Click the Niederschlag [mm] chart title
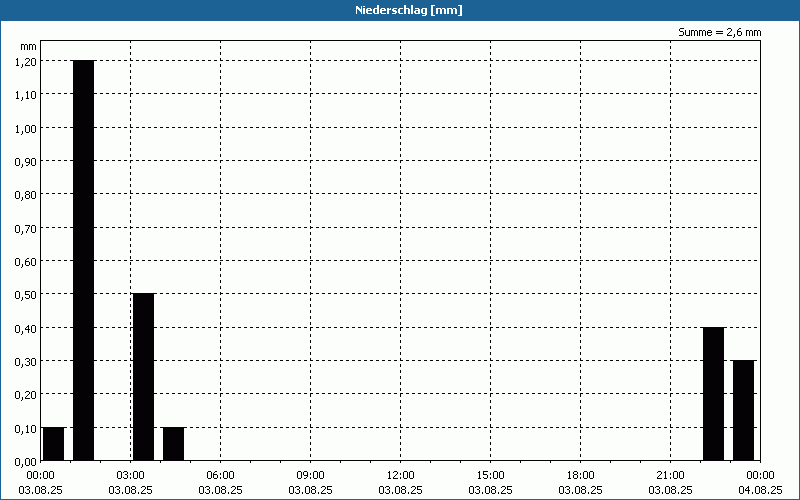 click(409, 10)
